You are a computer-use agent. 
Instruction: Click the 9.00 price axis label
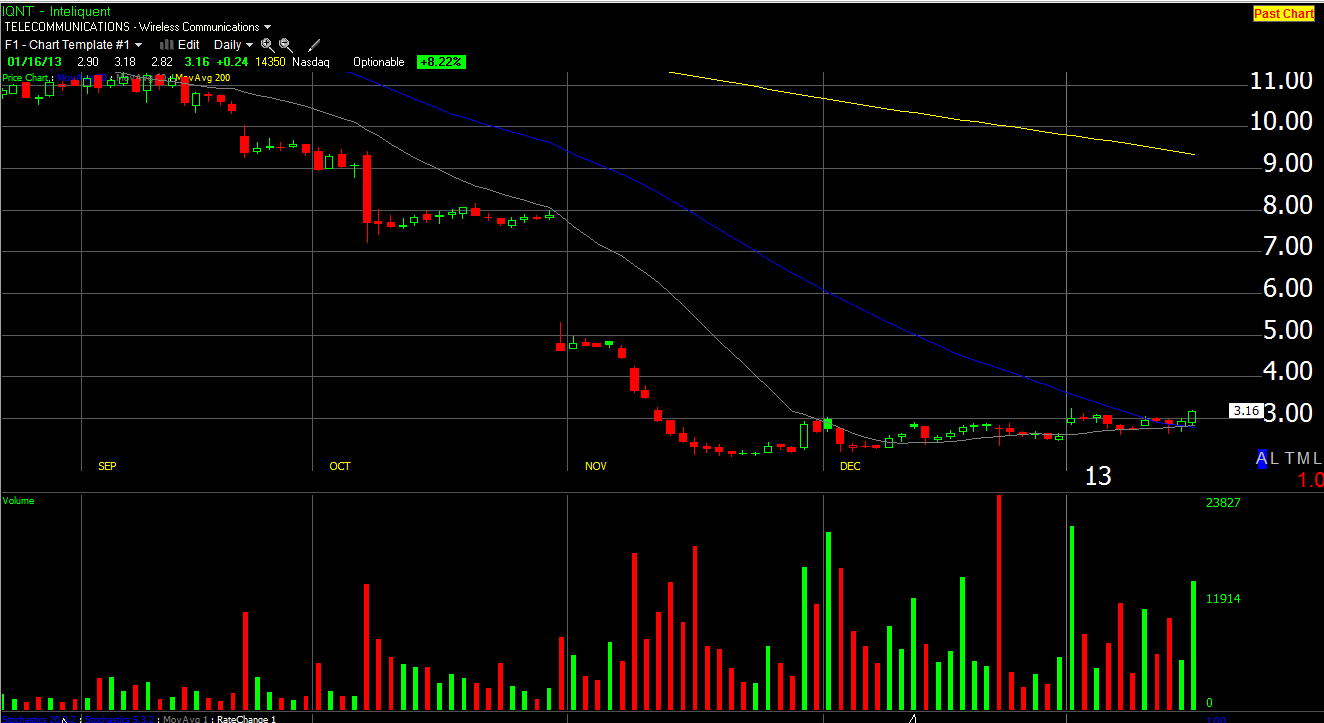(x=1286, y=163)
